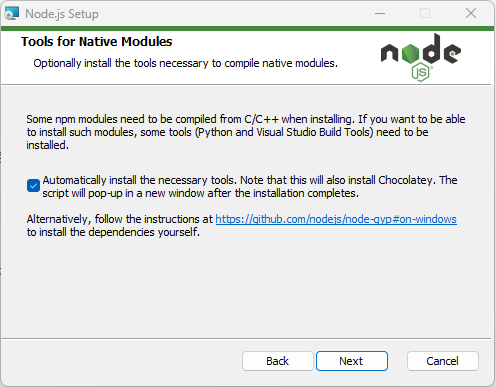This screenshot has width=496, height=387.
Task: Click the 'Automatically install the necessary tools' label text
Action: [x=140, y=180]
